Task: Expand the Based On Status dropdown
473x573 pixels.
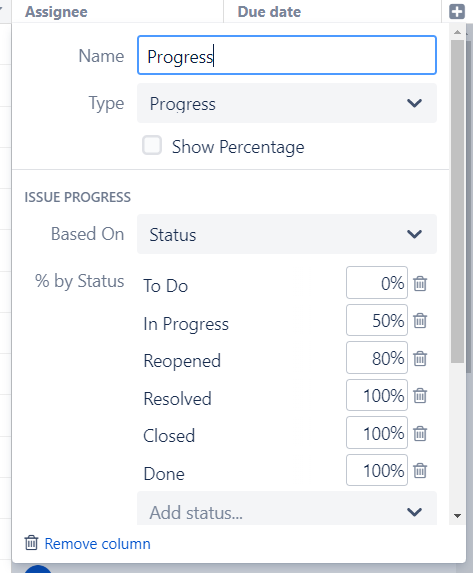Action: (287, 234)
